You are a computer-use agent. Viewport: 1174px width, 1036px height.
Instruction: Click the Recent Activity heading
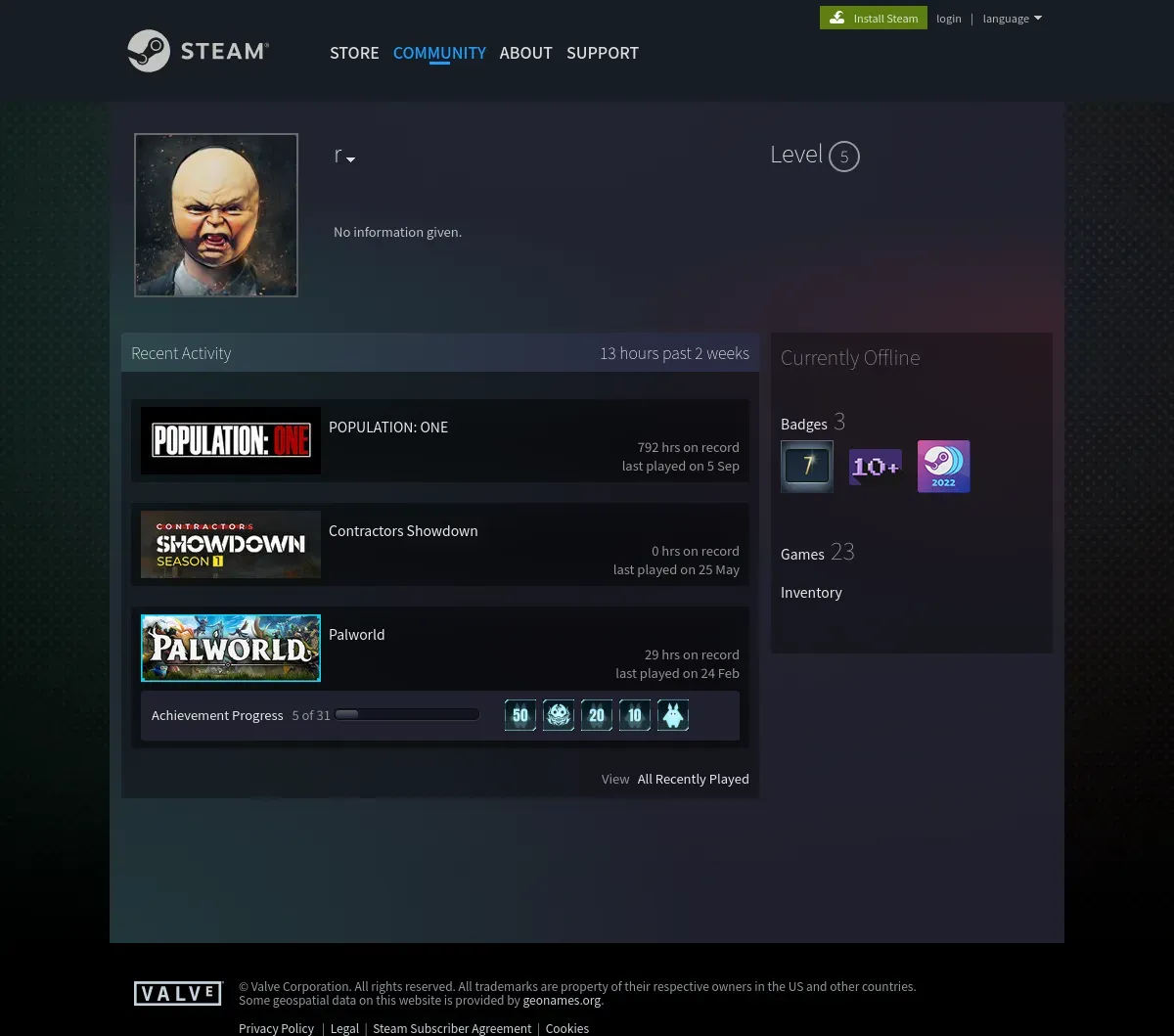coord(181,353)
